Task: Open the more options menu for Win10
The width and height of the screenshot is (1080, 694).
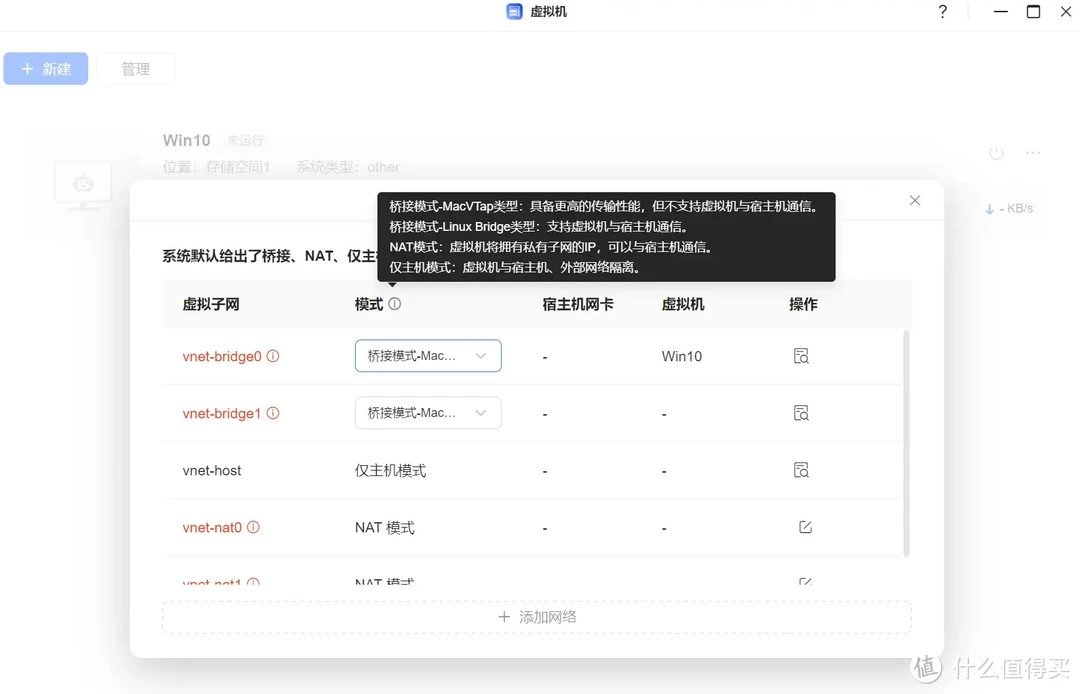Action: tap(1033, 152)
